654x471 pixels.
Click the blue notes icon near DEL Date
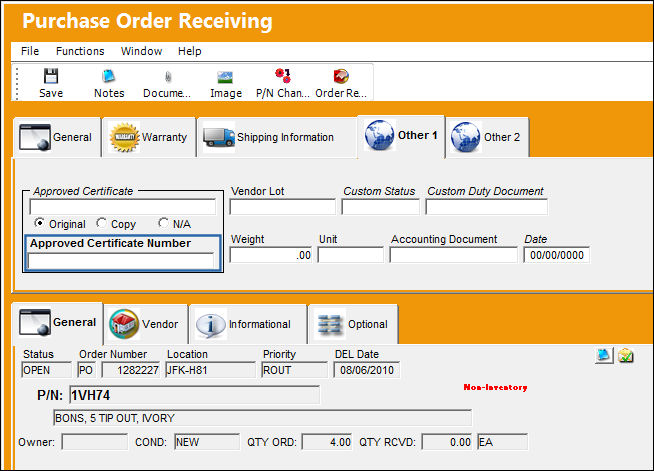[x=604, y=355]
